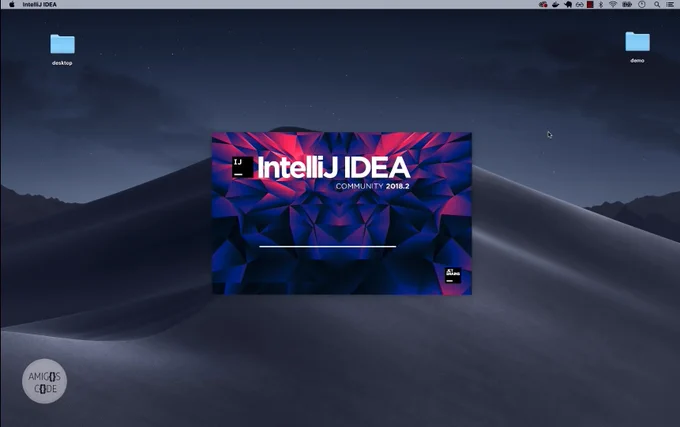This screenshot has width=680, height=427.
Task: Click the red square menu bar icon
Action: 590,4
